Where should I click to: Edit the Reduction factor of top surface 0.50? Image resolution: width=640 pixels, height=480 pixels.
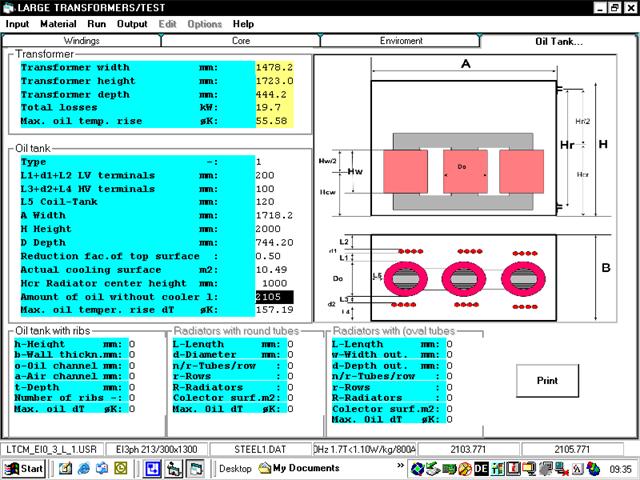(274, 256)
